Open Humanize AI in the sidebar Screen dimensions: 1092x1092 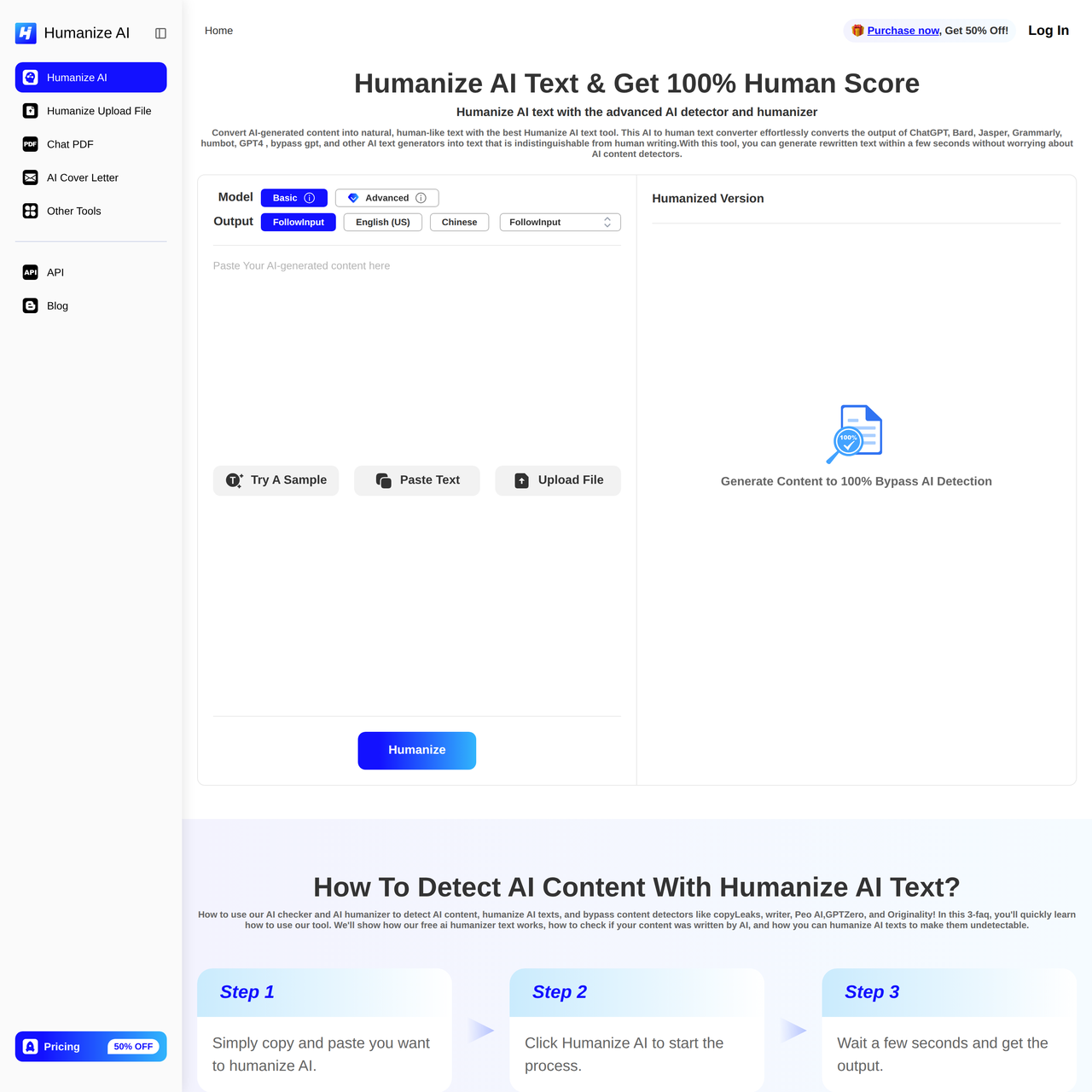[91, 78]
